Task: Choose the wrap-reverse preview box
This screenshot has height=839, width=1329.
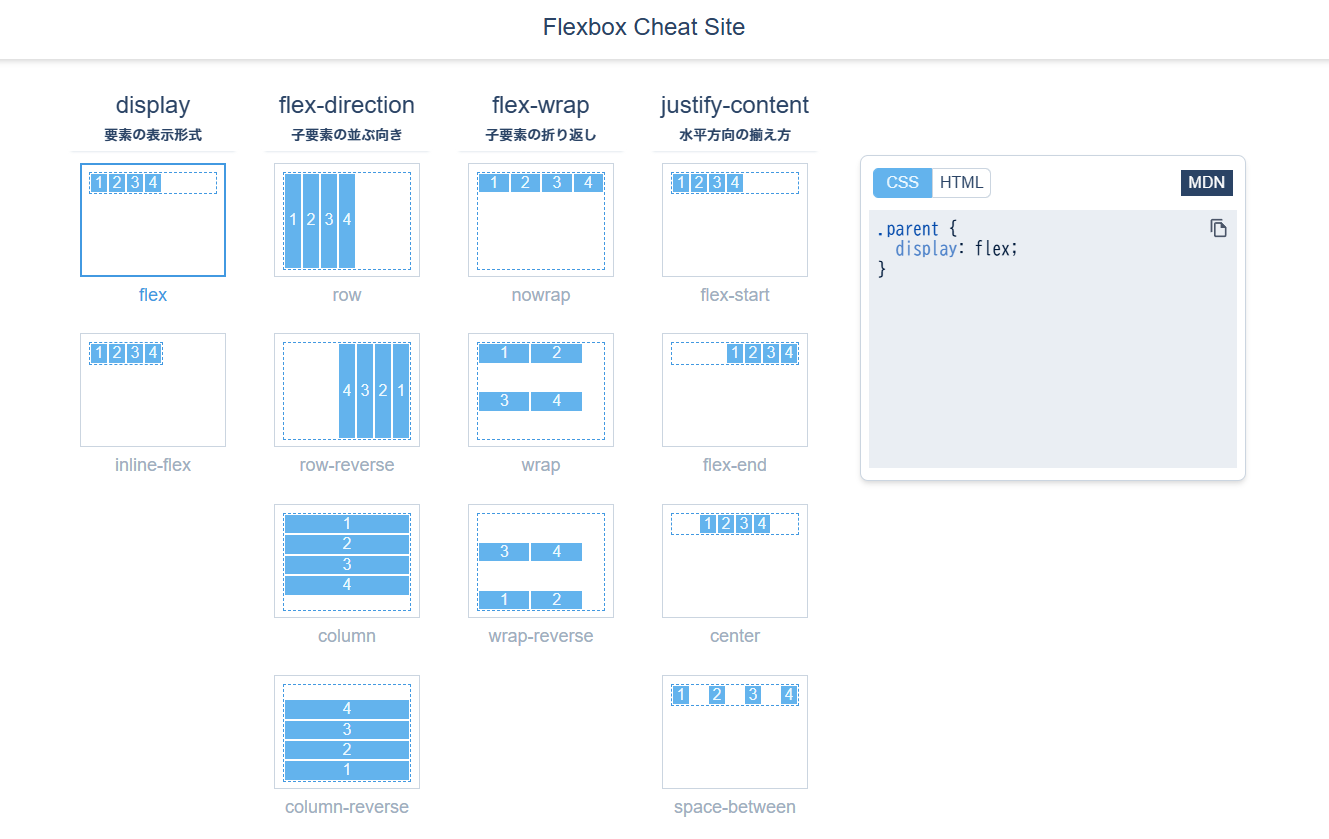Action: 541,561
